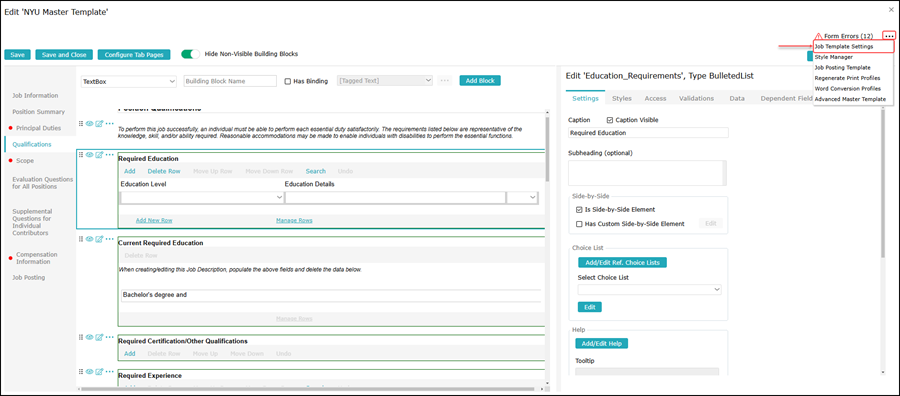900x396 pixels.
Task: Click Add/Edit Ref. Choice Lists
Action: (622, 262)
